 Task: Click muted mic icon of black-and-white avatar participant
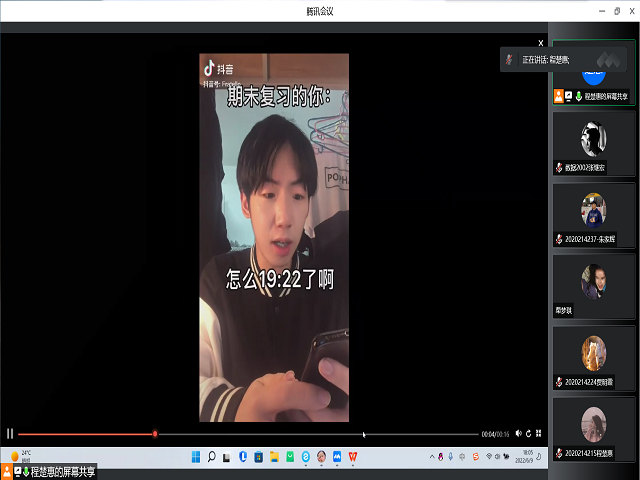559,167
